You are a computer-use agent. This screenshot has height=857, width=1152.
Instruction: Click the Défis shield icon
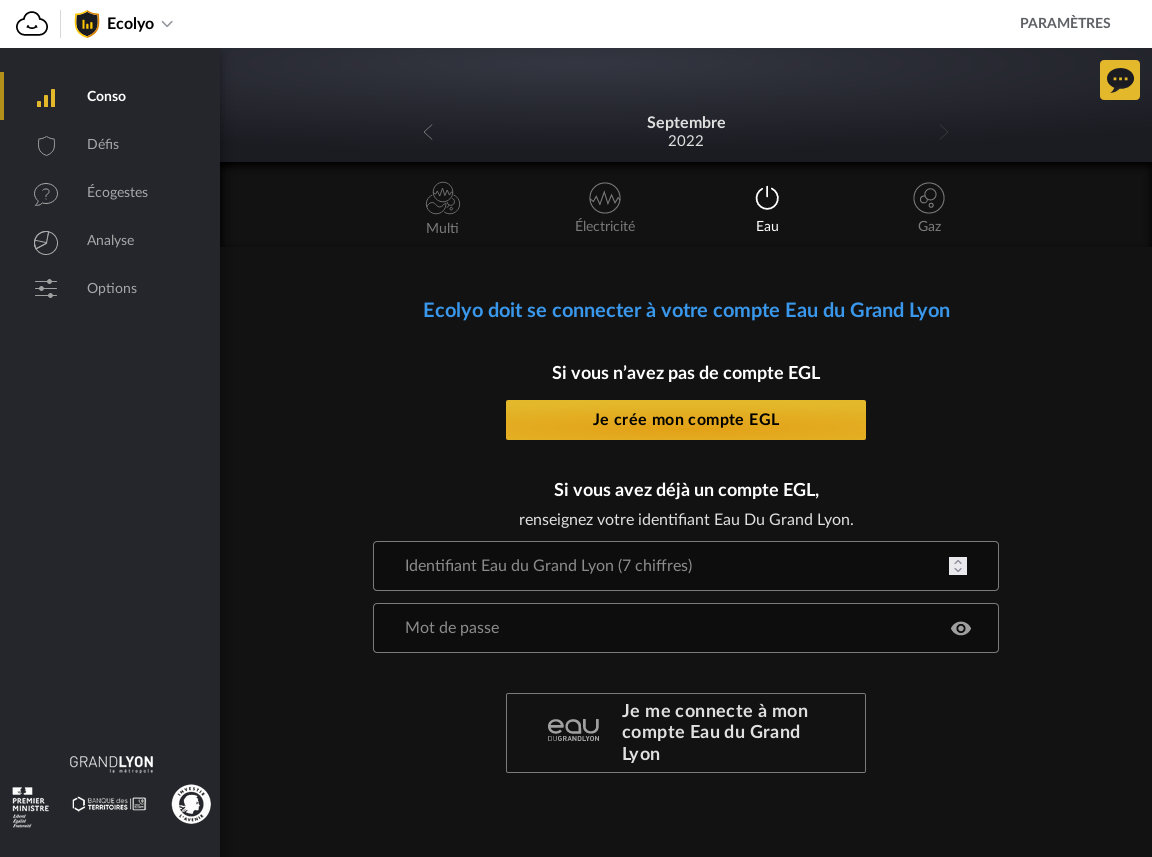(x=46, y=146)
